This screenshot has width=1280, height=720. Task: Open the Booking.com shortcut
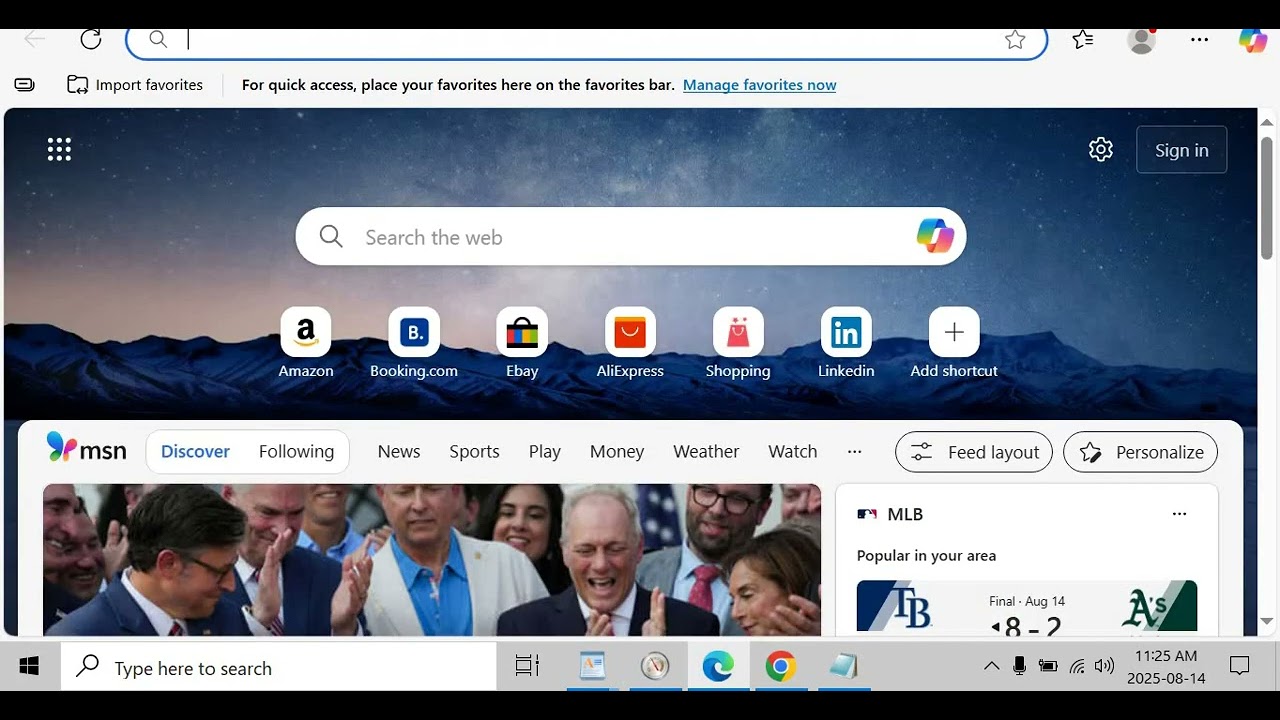(414, 343)
